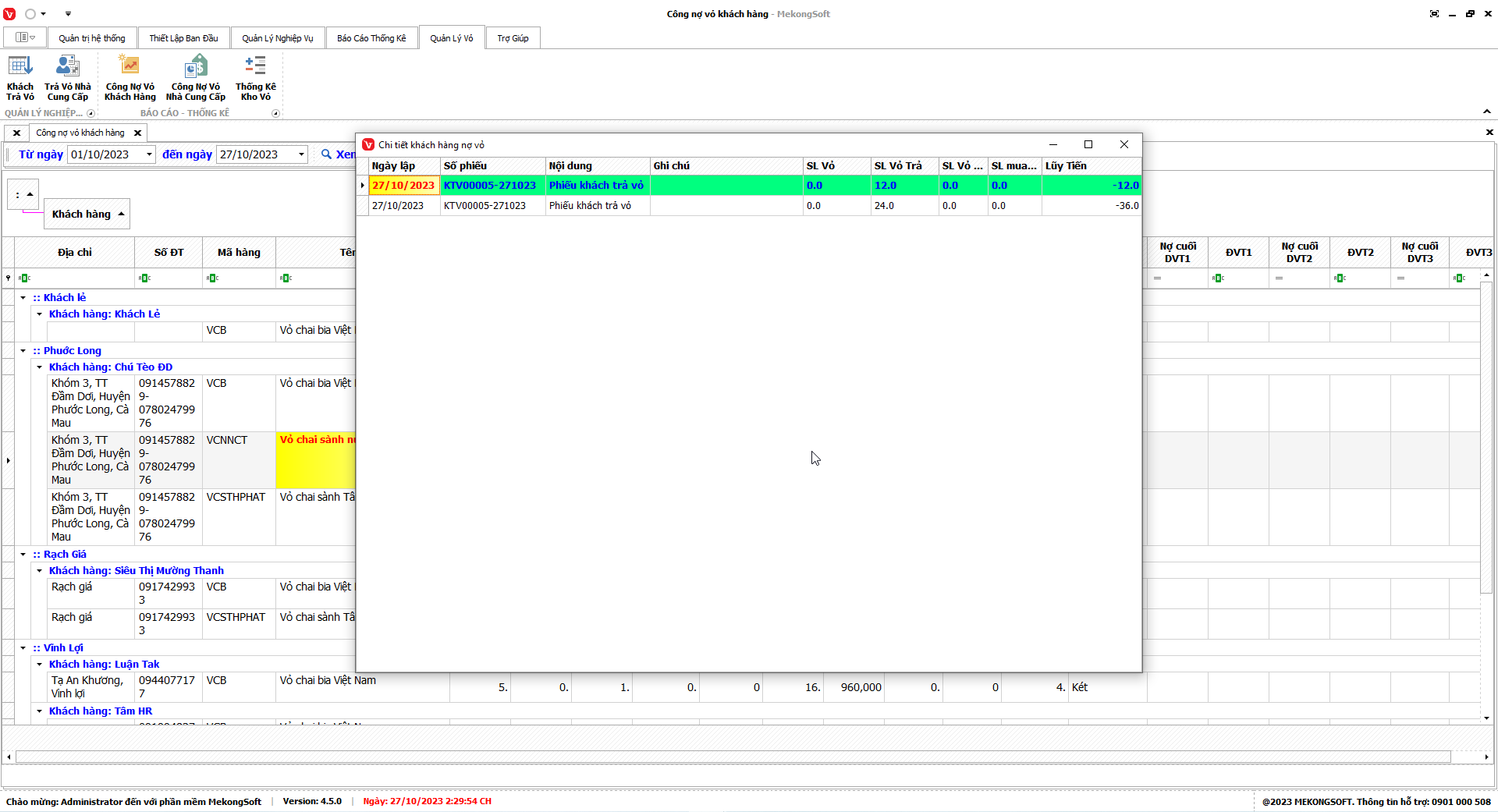Viewport: 1498px width, 812px height.
Task: Open the quick access toolbar customize dropdown
Action: 68,14
